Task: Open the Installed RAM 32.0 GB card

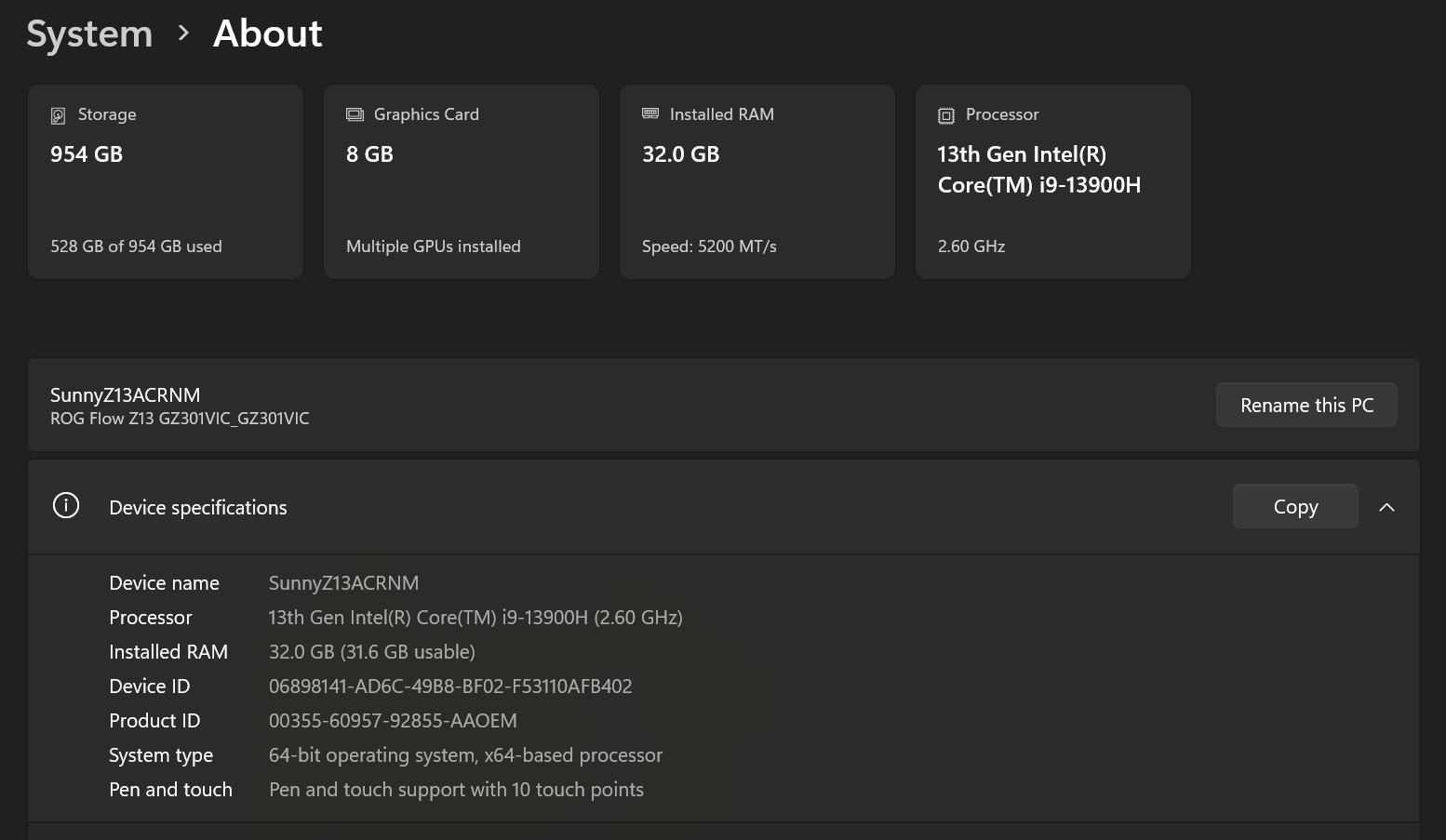Action: [757, 181]
